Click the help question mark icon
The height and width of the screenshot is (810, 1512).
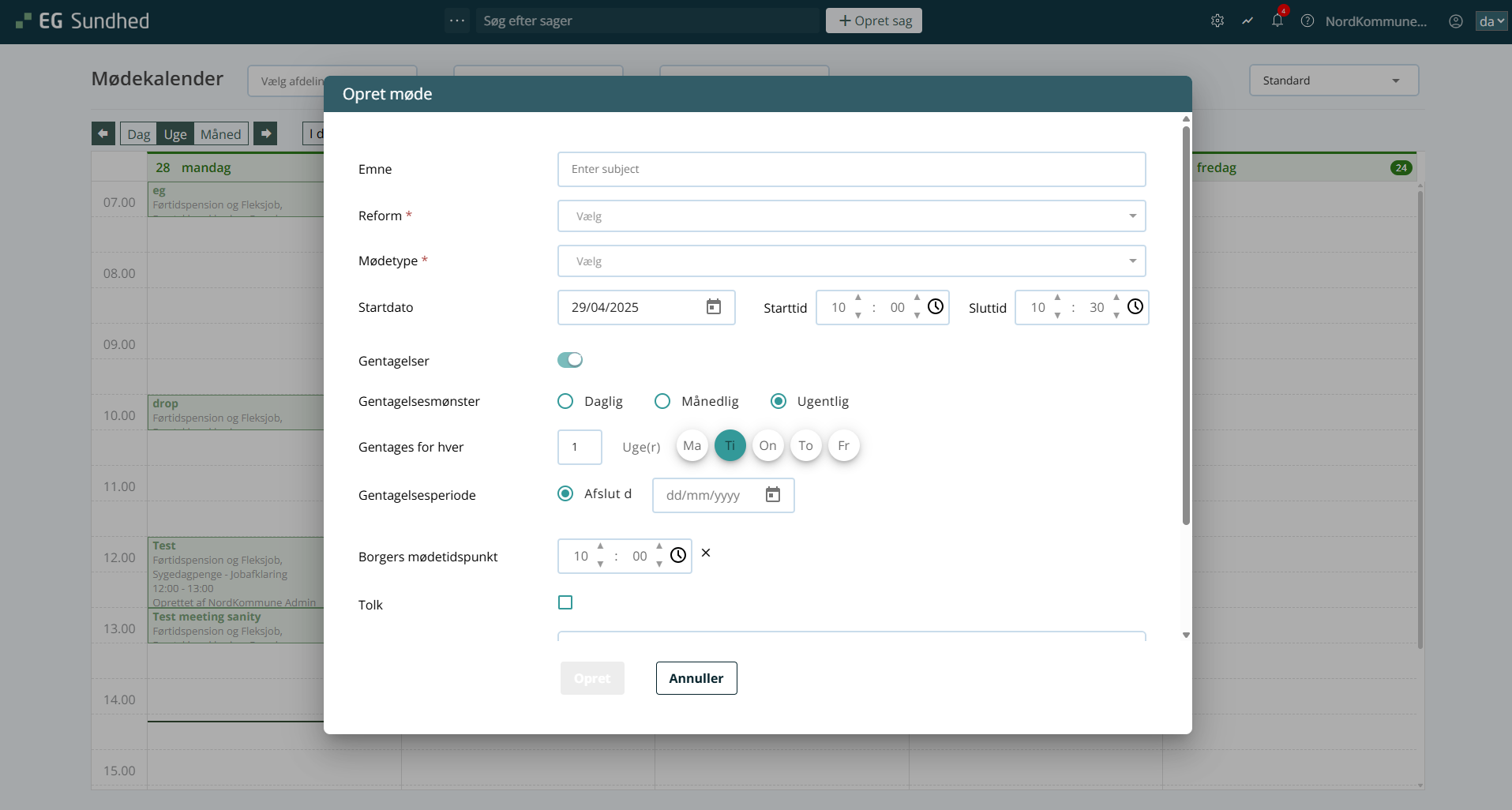tap(1308, 21)
